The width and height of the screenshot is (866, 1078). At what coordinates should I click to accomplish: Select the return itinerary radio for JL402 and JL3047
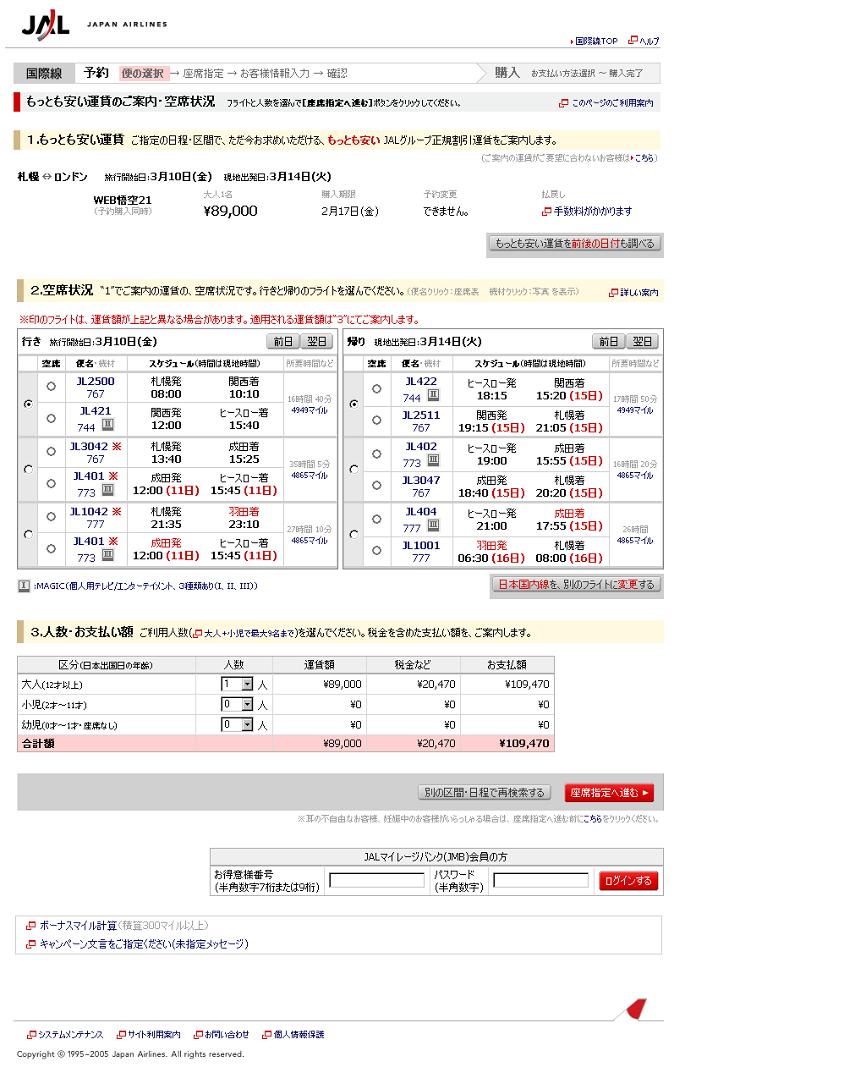tap(353, 470)
